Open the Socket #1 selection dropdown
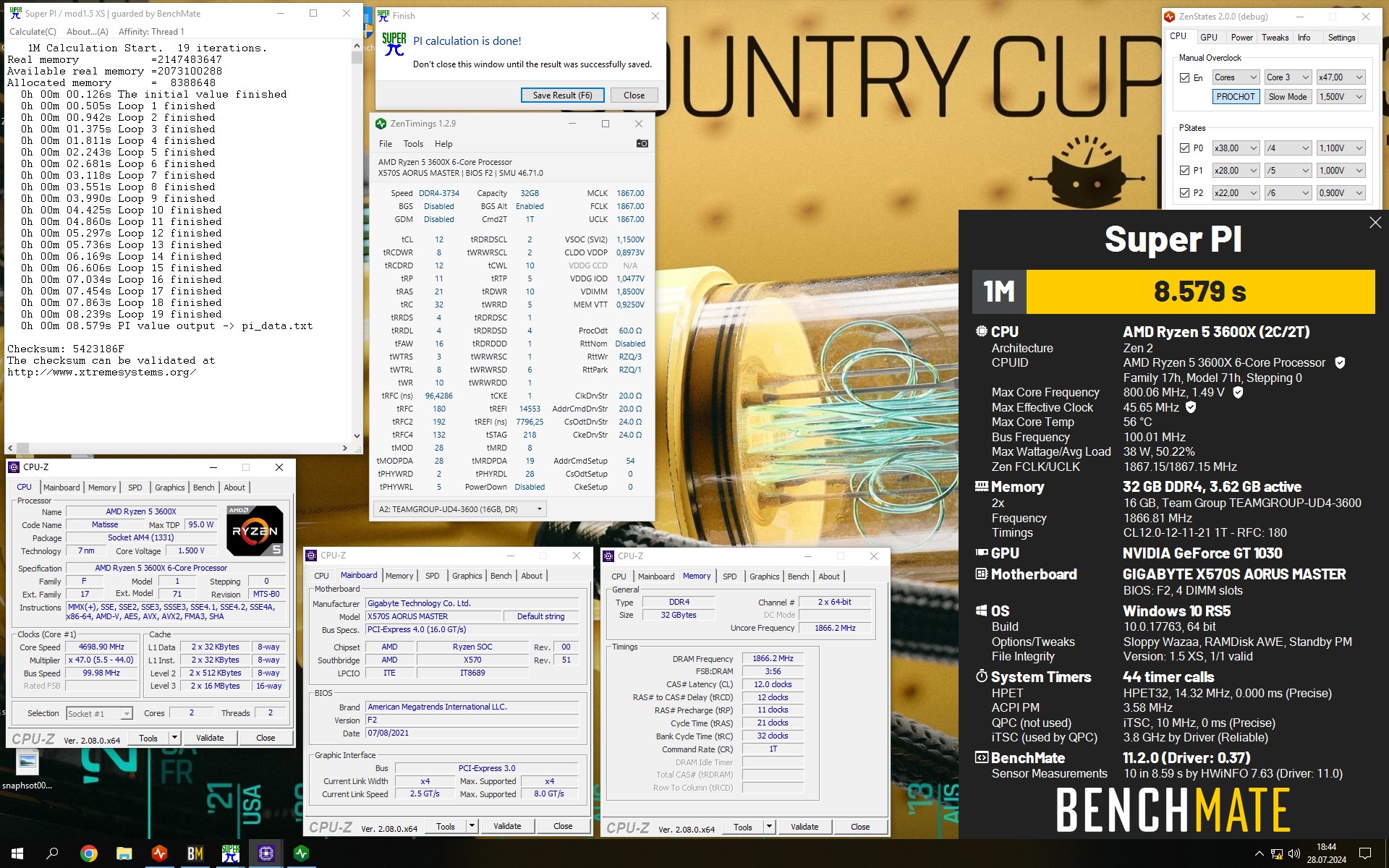This screenshot has width=1389, height=868. (x=99, y=713)
